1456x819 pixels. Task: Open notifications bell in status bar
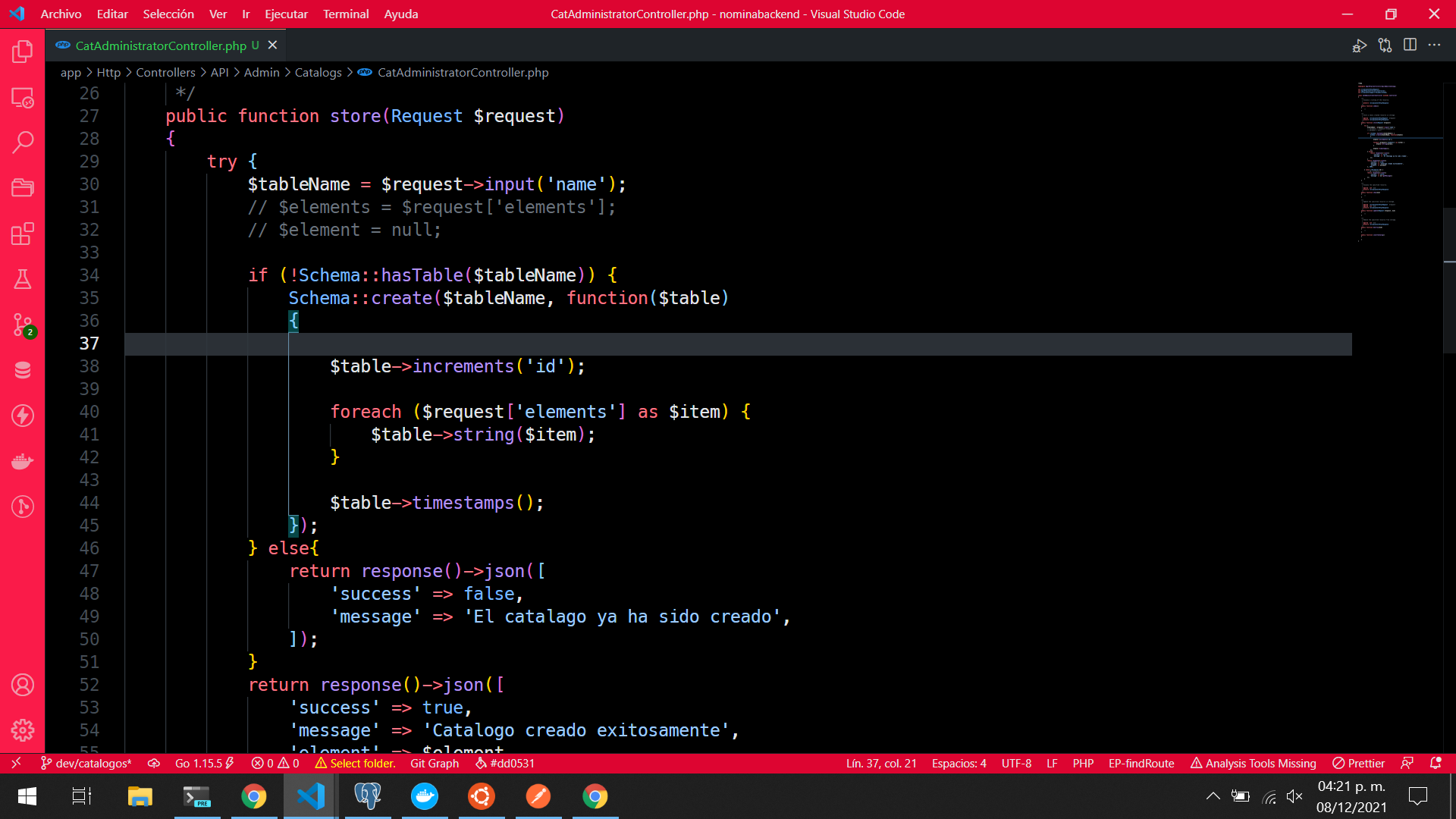(x=1436, y=764)
